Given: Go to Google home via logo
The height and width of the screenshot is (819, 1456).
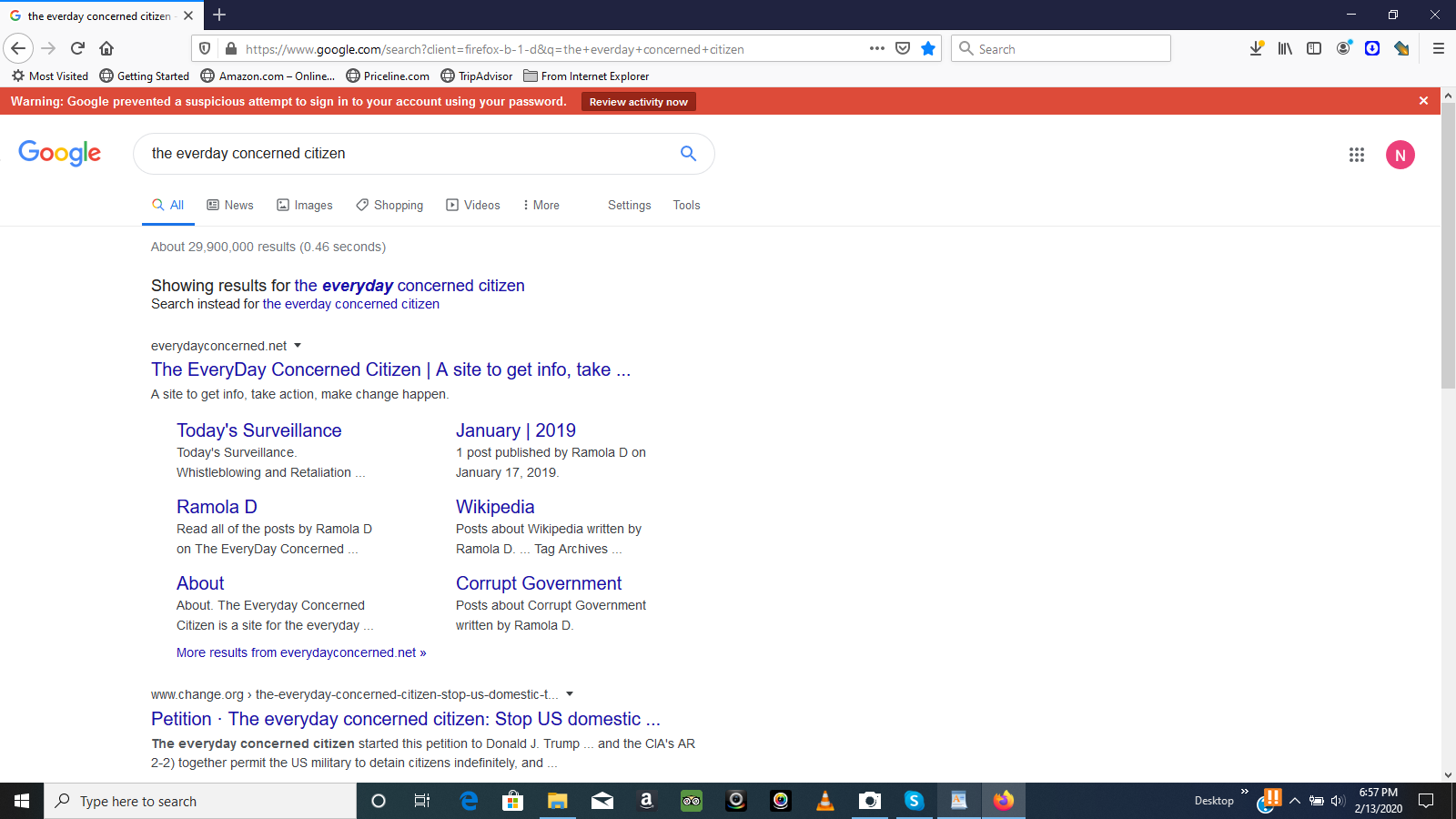Looking at the screenshot, I should [60, 153].
